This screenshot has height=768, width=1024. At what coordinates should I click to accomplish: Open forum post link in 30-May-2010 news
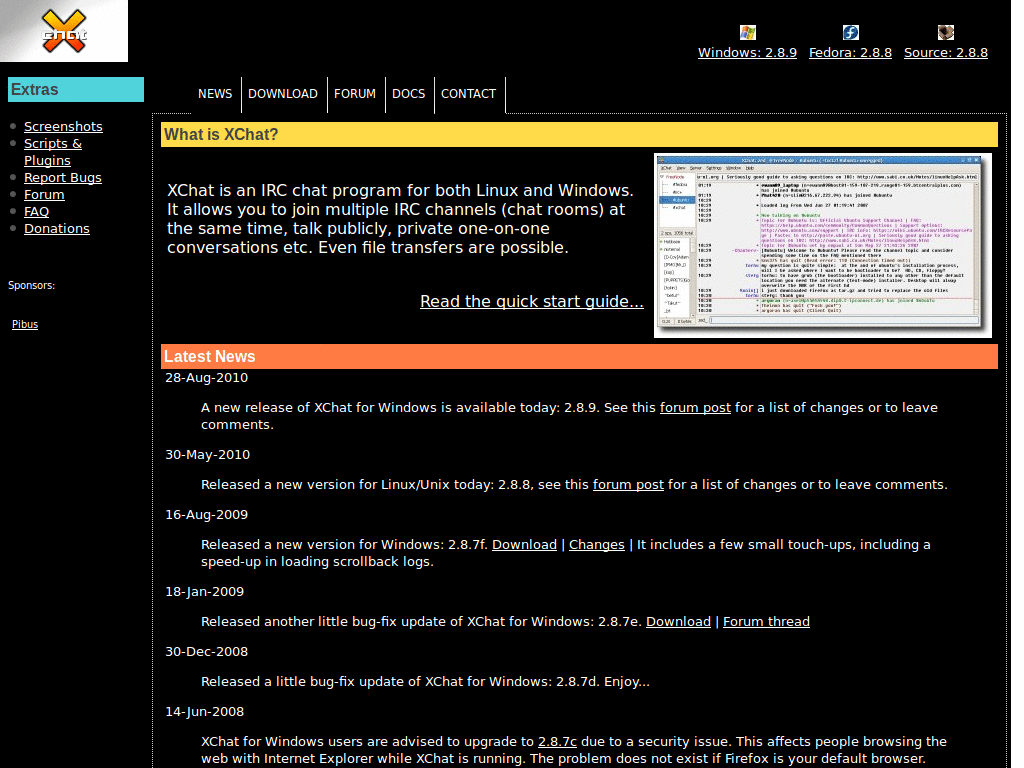(x=628, y=485)
